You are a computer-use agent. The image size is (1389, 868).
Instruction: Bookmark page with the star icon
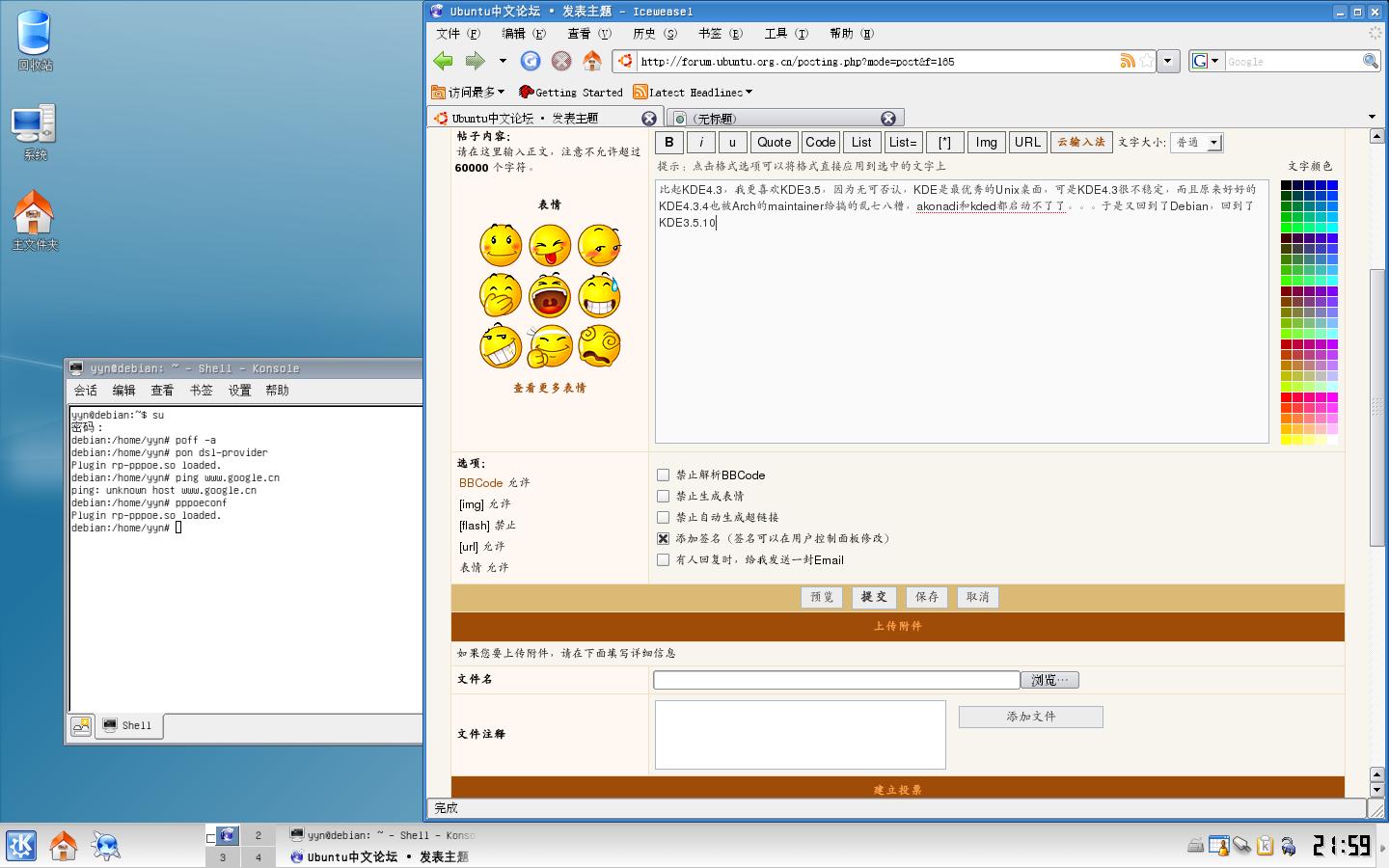(x=1146, y=61)
